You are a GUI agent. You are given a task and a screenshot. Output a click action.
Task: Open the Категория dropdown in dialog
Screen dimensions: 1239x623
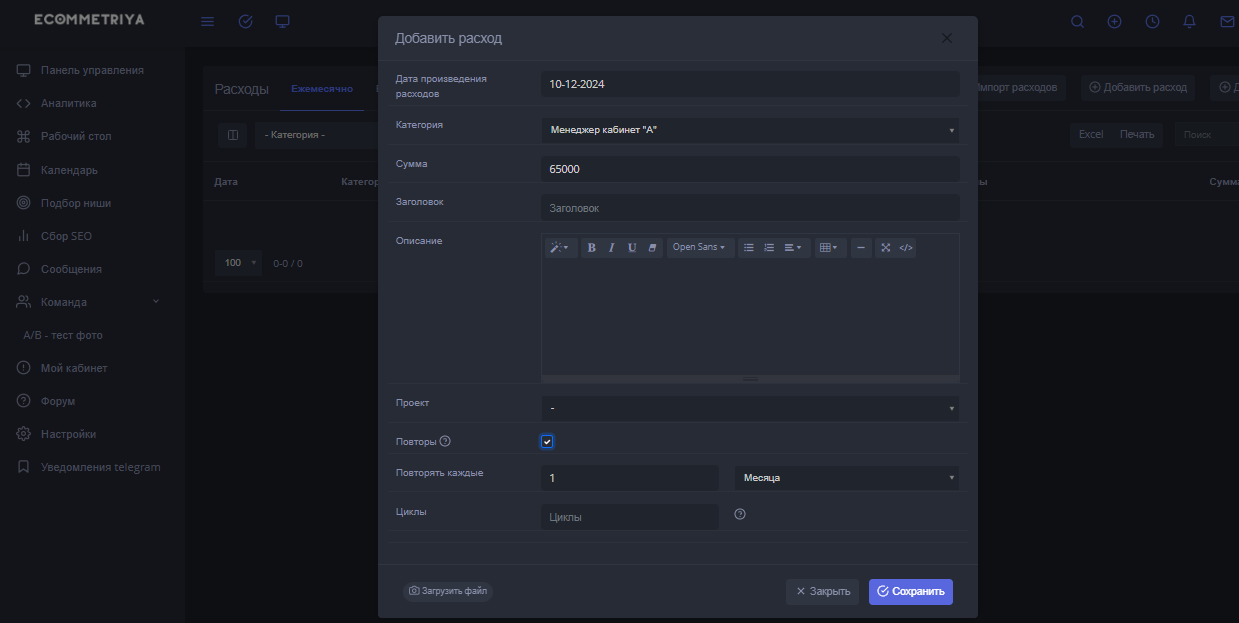coord(749,130)
